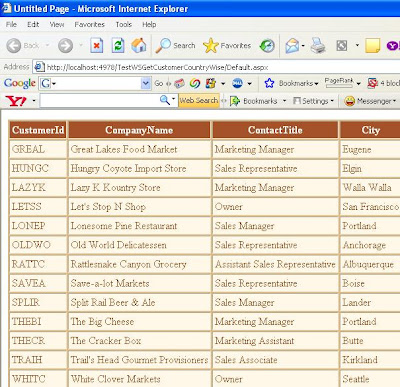The width and height of the screenshot is (400, 387).
Task: Click the blue globe icon on Google toolbar
Action: (237, 83)
